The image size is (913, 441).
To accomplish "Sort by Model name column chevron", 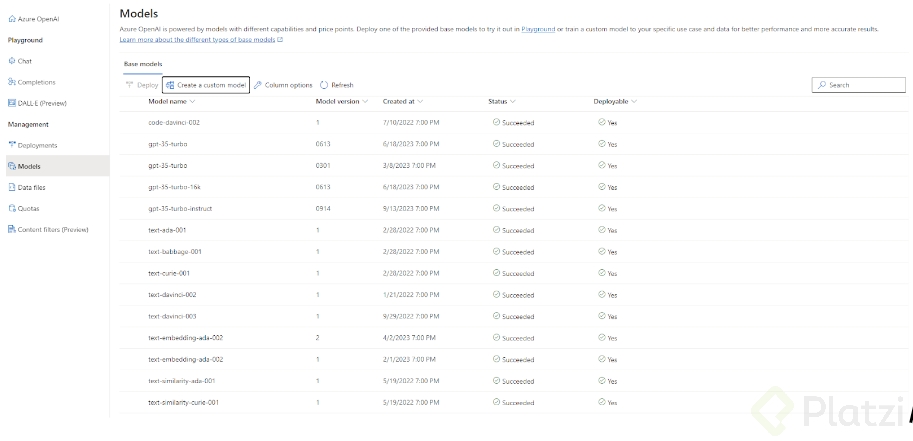I will (x=193, y=101).
